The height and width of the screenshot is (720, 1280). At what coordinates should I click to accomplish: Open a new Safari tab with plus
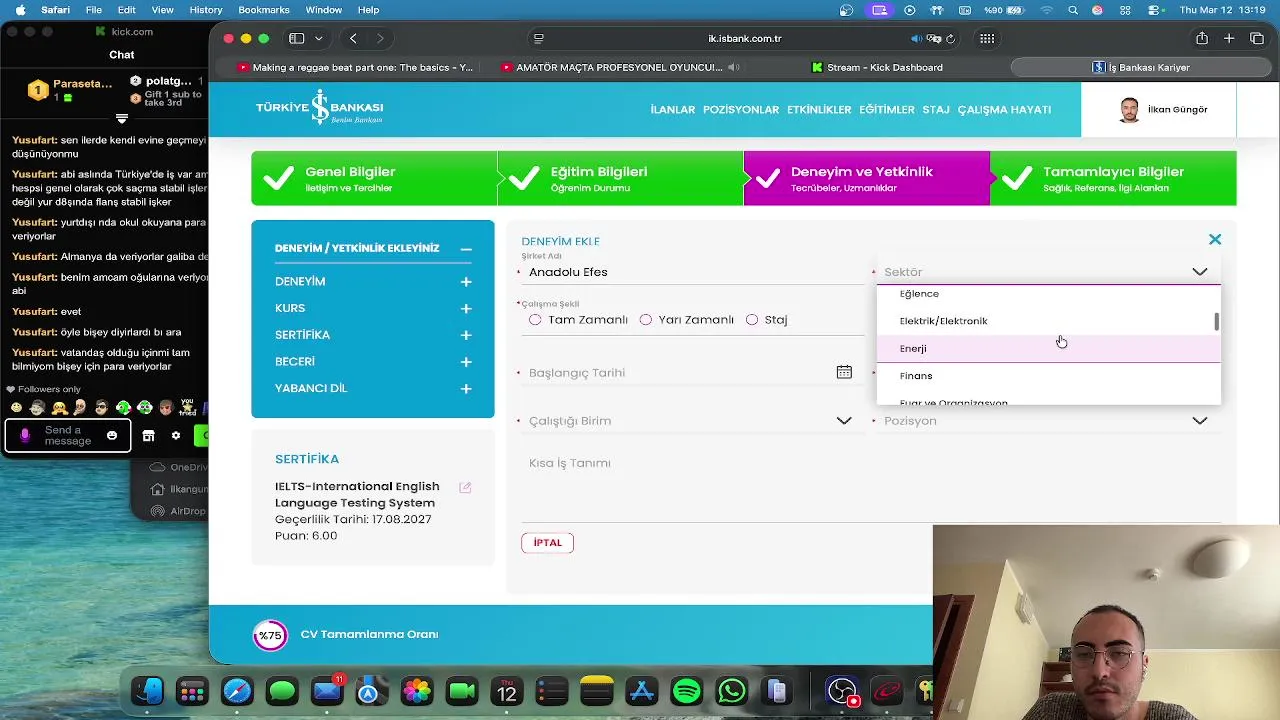[1229, 39]
